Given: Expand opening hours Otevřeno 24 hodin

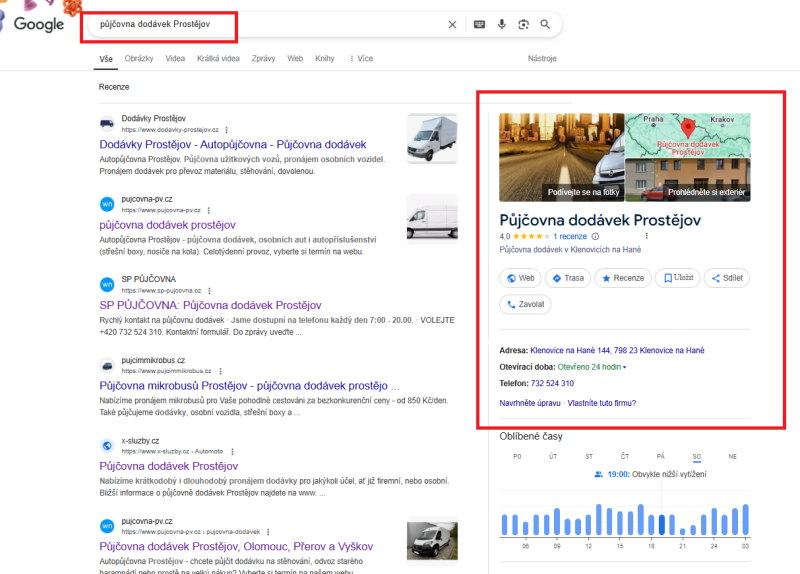Looking at the screenshot, I should point(592,367).
